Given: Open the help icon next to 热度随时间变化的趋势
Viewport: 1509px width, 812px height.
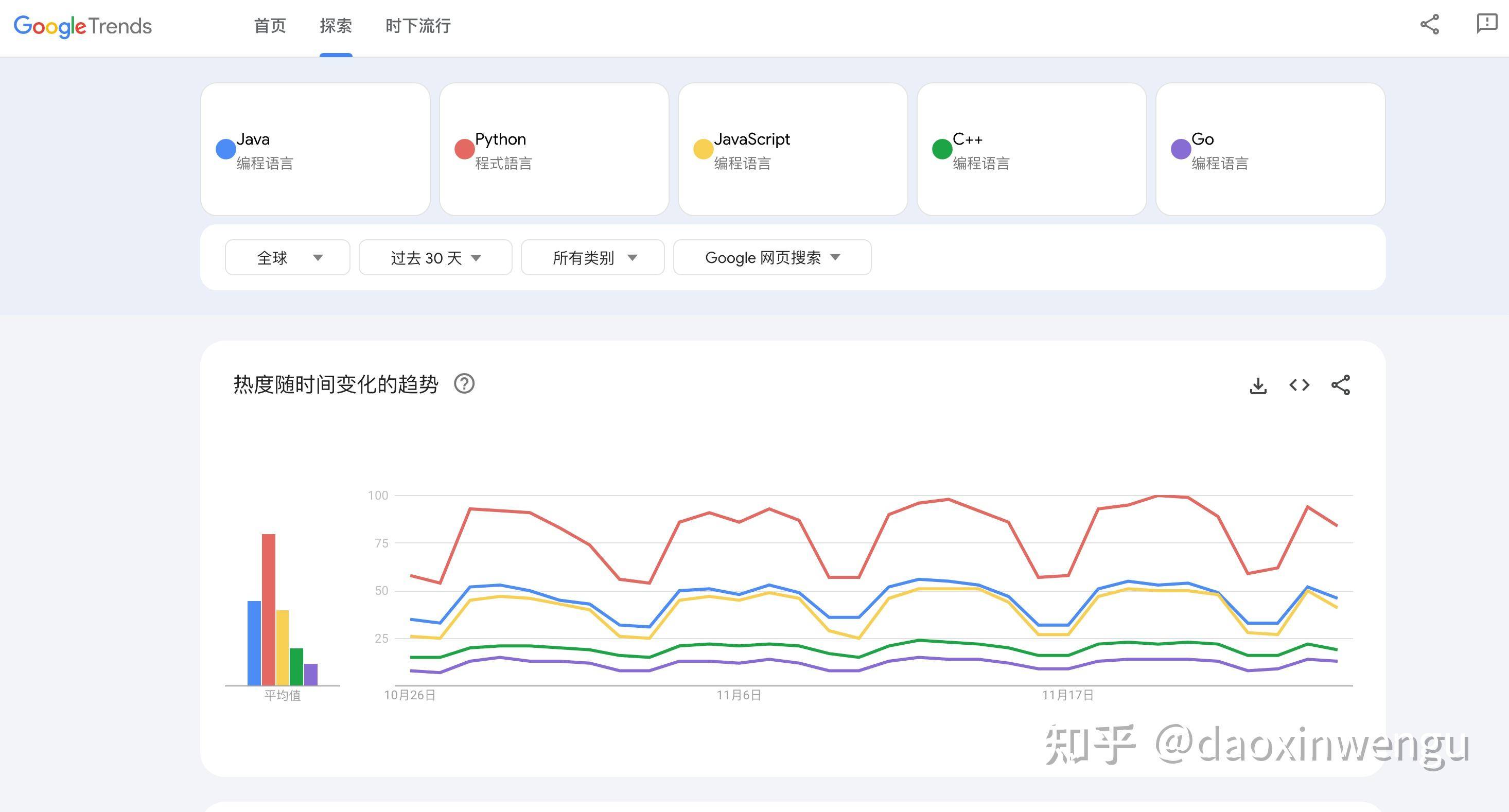Looking at the screenshot, I should pos(464,384).
